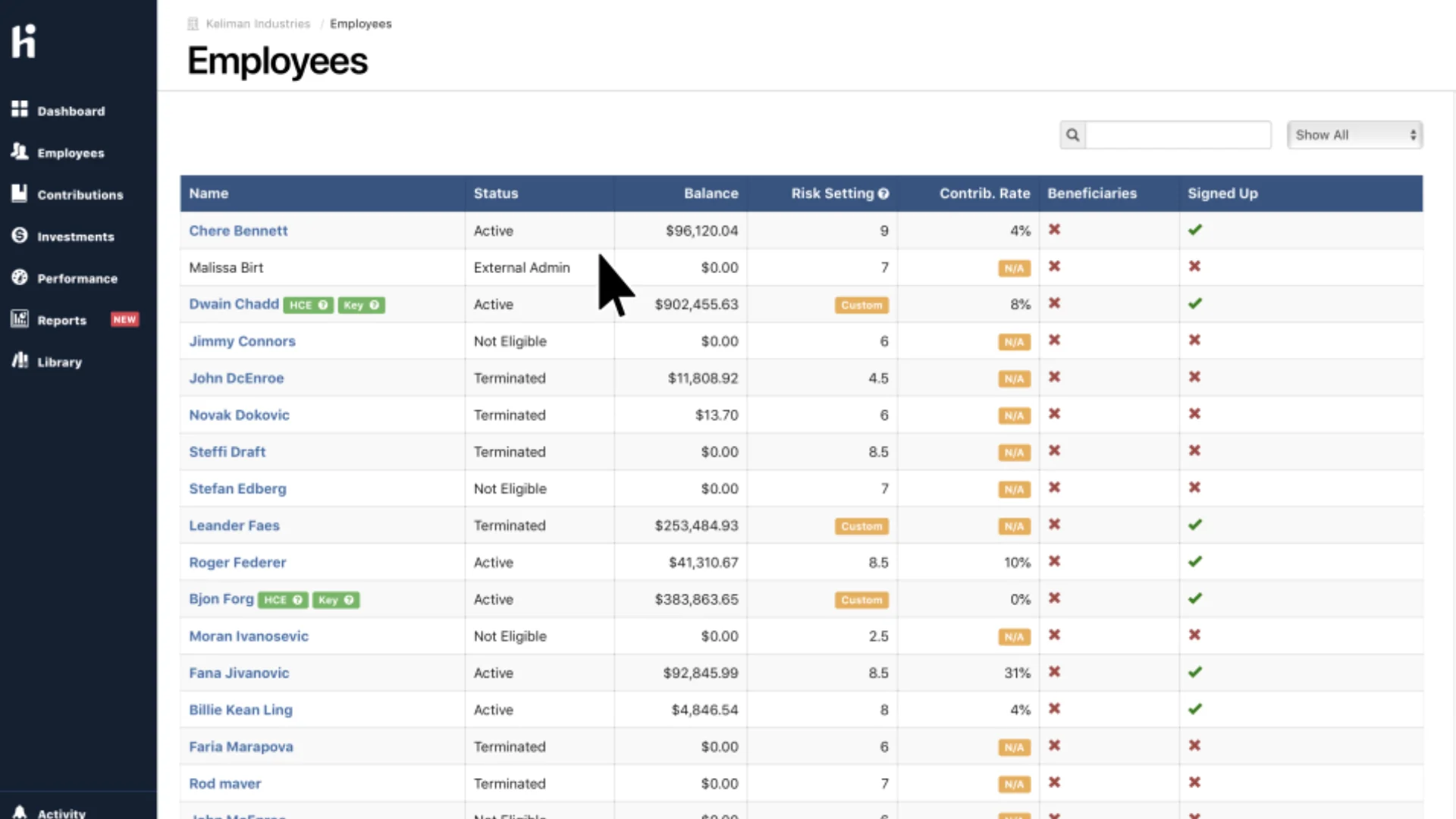Open Investments in the sidebar

click(63, 237)
